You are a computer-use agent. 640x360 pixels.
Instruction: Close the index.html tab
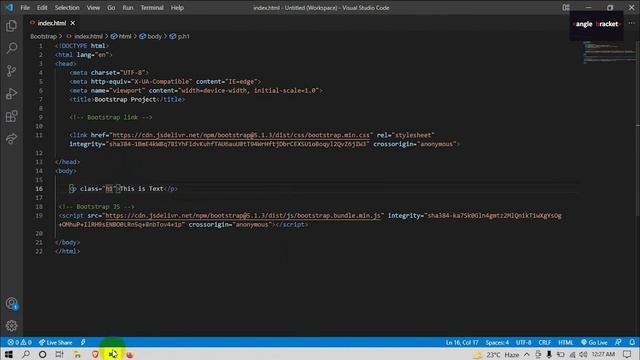click(x=73, y=23)
